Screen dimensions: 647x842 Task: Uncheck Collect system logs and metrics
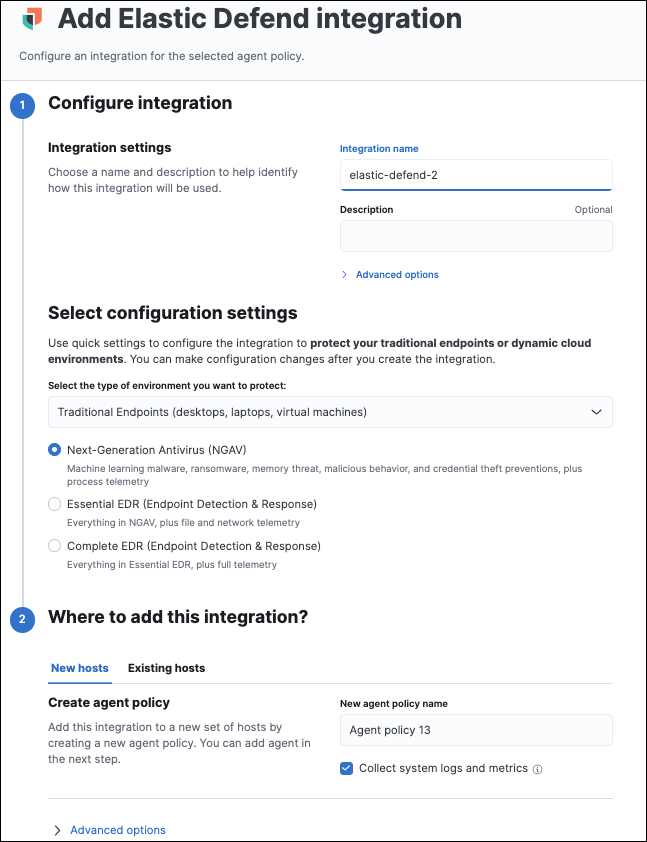[x=345, y=768]
